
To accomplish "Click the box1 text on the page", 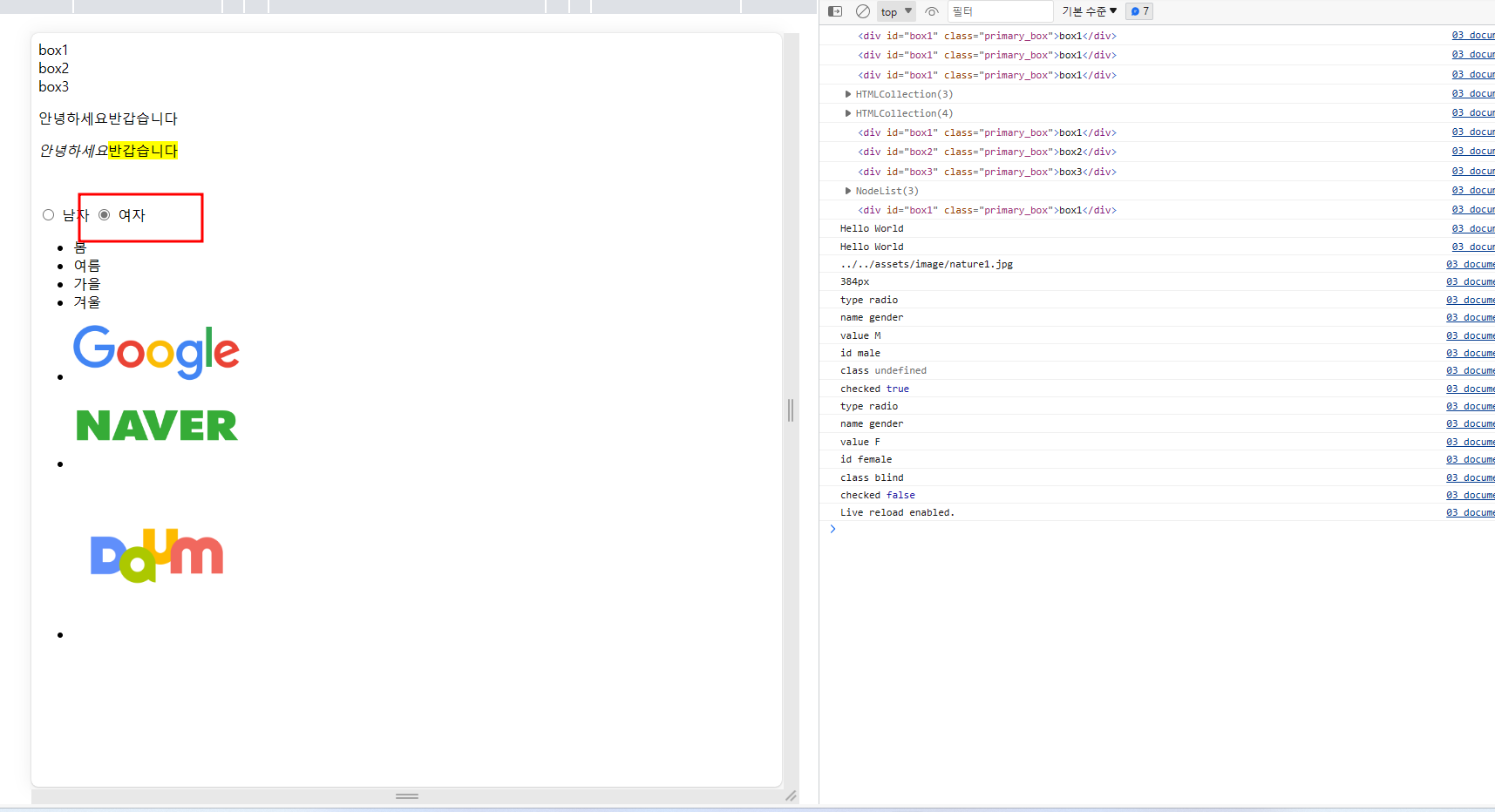I will (53, 50).
